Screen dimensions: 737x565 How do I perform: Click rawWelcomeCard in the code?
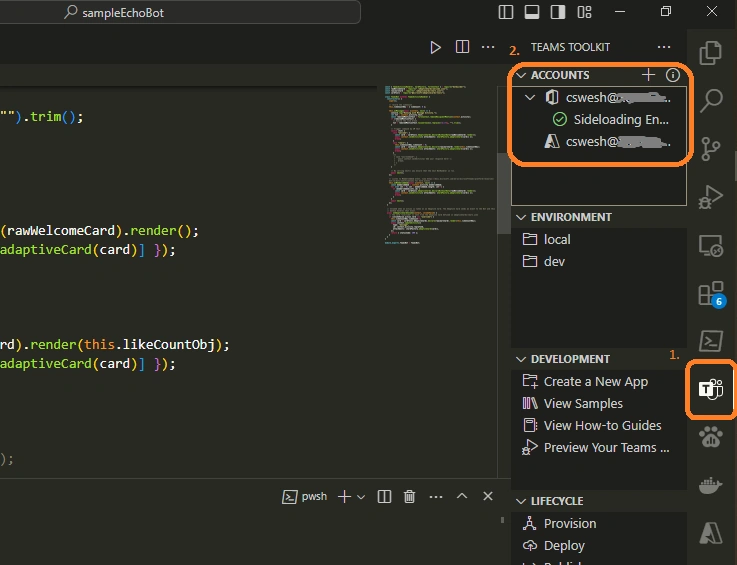[x=61, y=231]
